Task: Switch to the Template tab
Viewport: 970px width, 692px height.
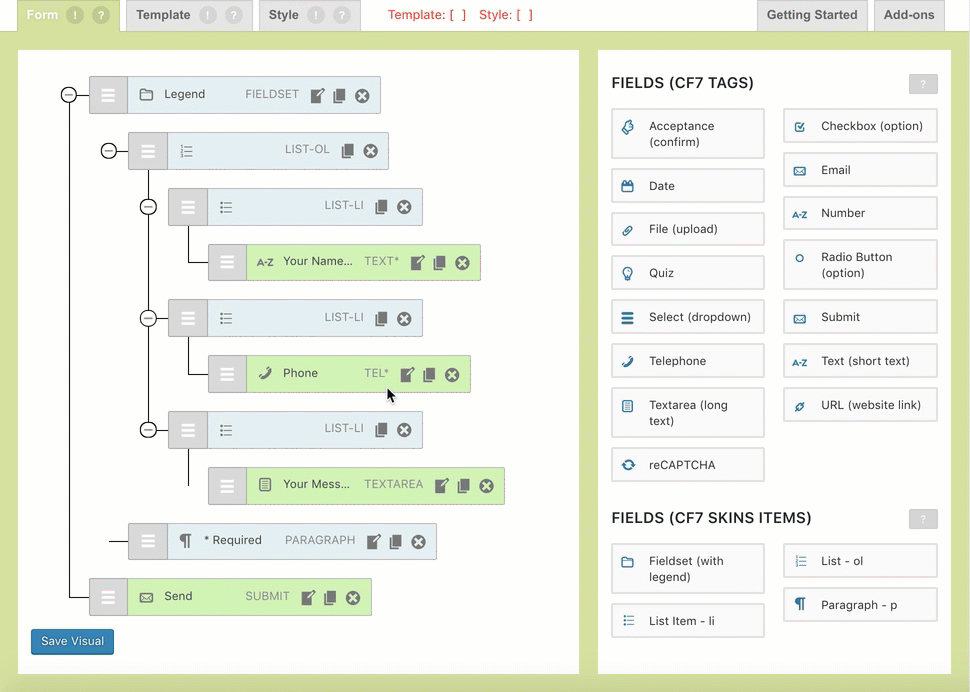Action: 163,15
